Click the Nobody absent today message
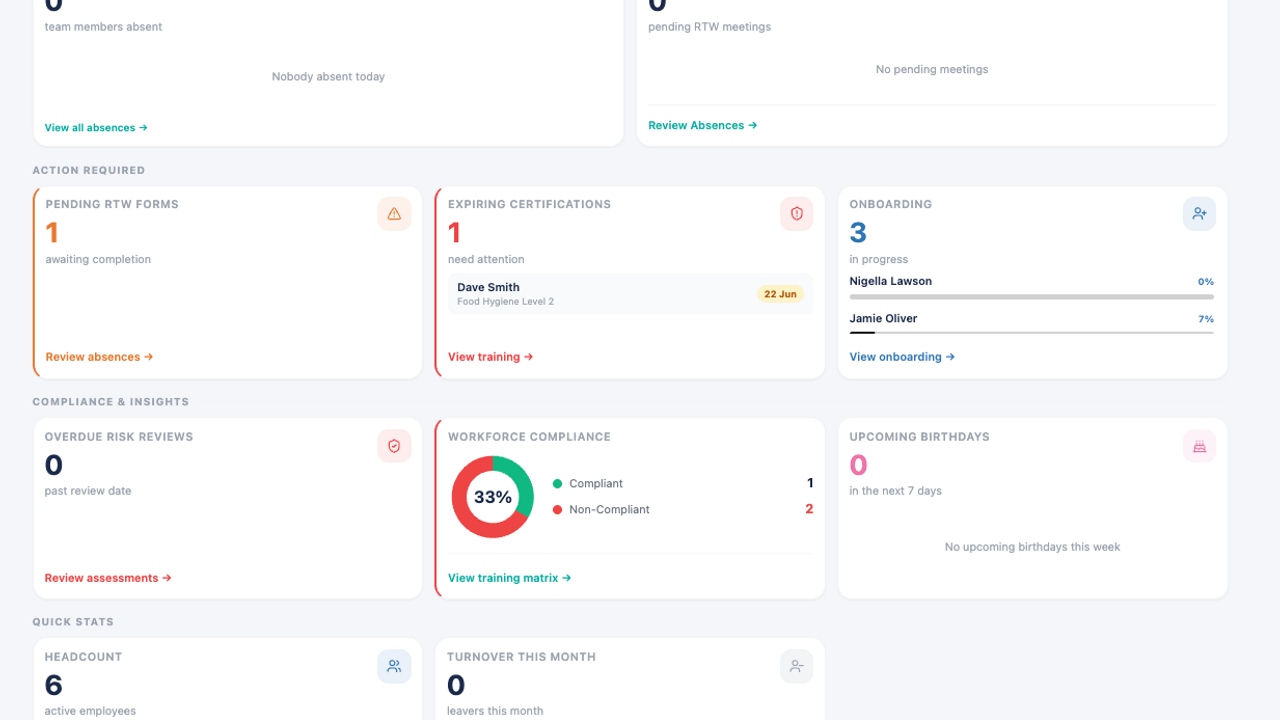Viewport: 1280px width, 720px height. (328, 77)
